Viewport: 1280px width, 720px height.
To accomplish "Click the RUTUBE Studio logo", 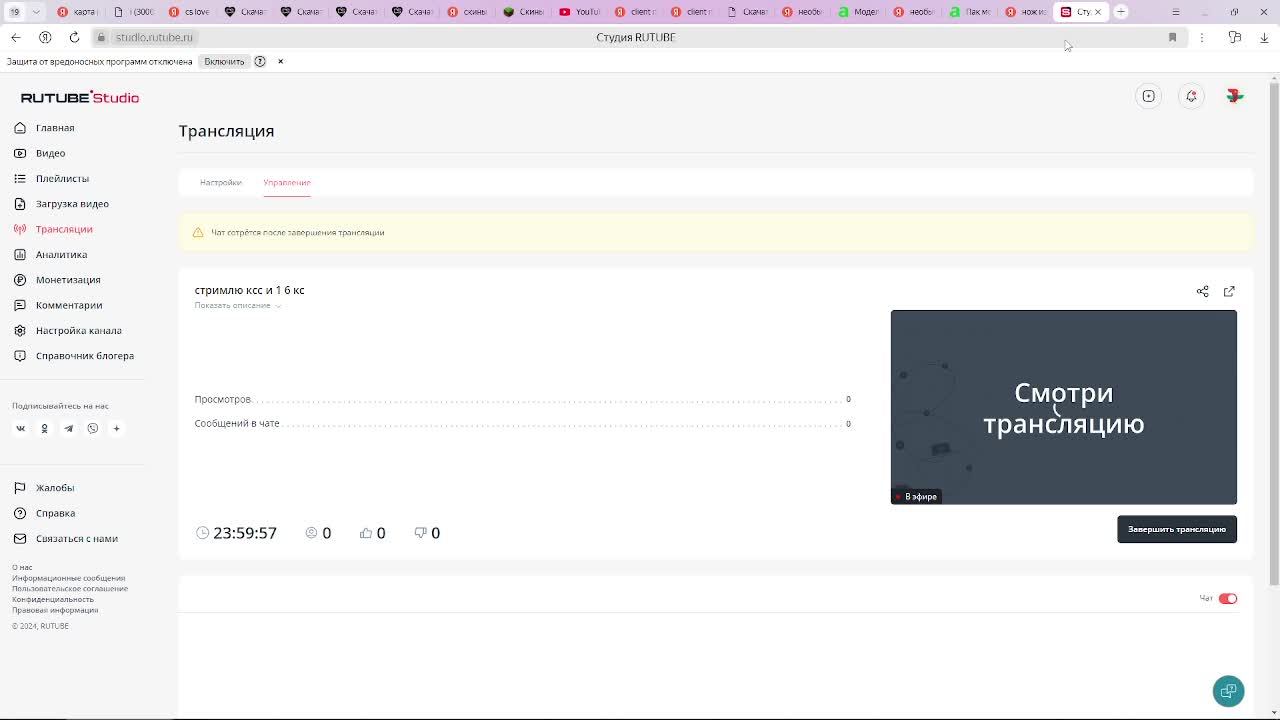I will click(80, 97).
